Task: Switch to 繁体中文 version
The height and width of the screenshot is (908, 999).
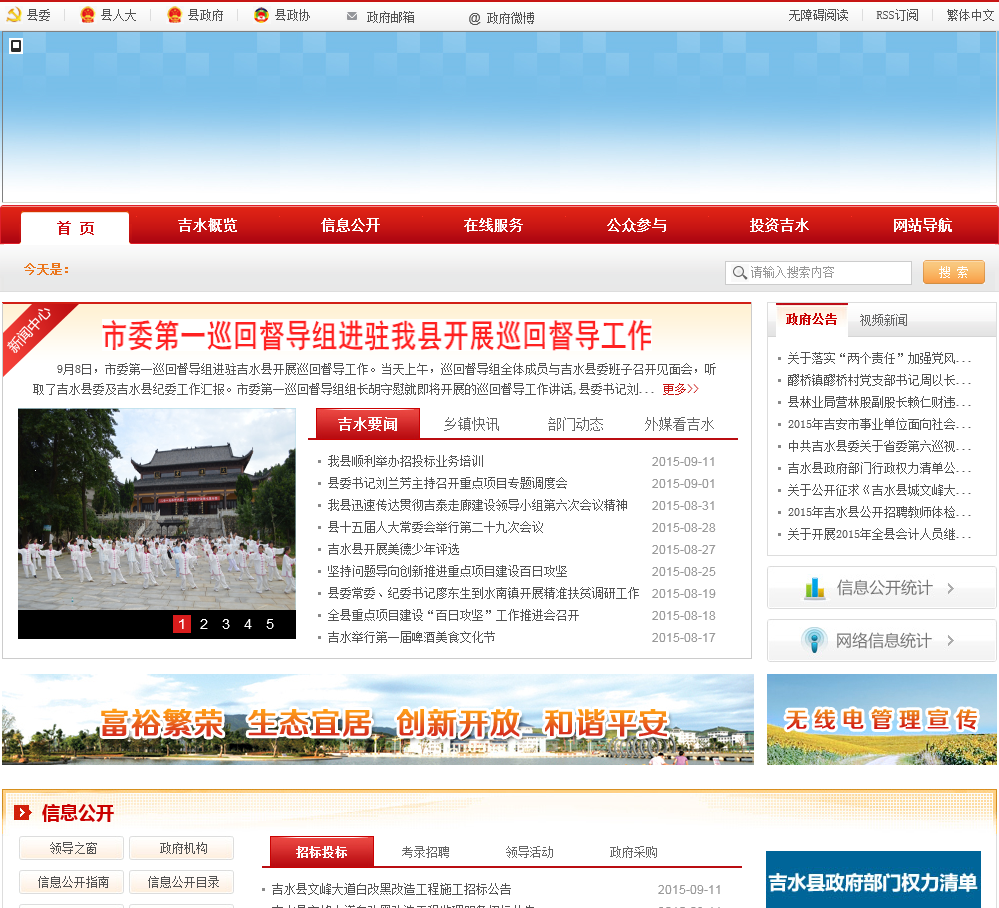Action: point(970,15)
